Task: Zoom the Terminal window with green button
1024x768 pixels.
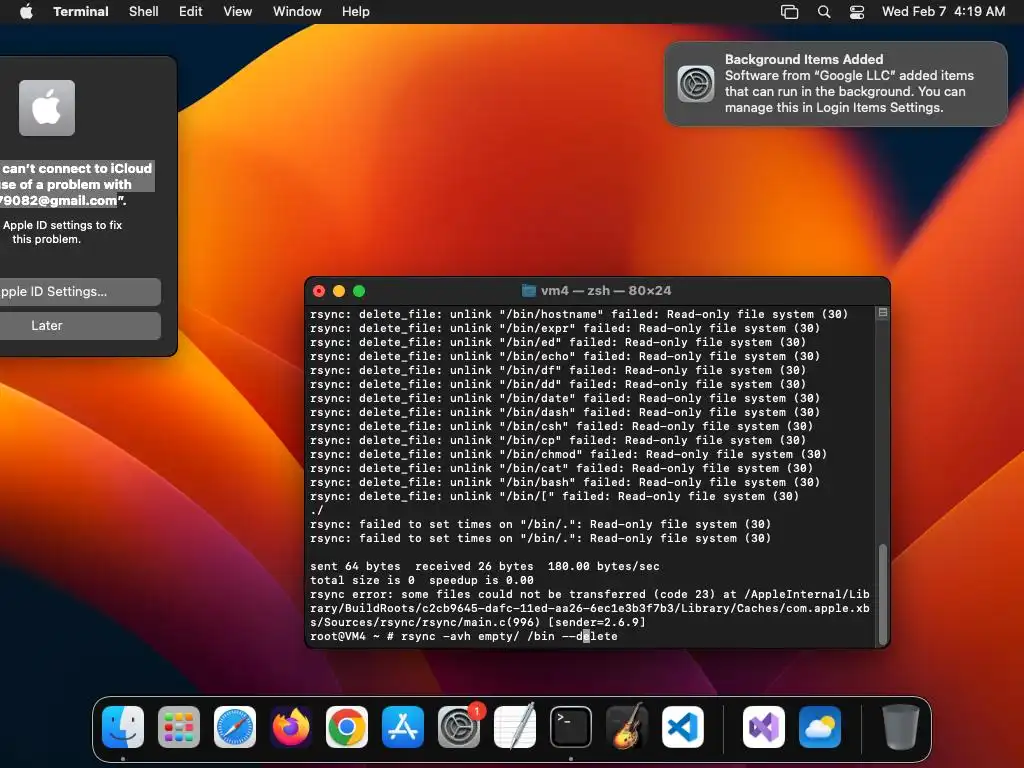Action: pyautogui.click(x=359, y=291)
